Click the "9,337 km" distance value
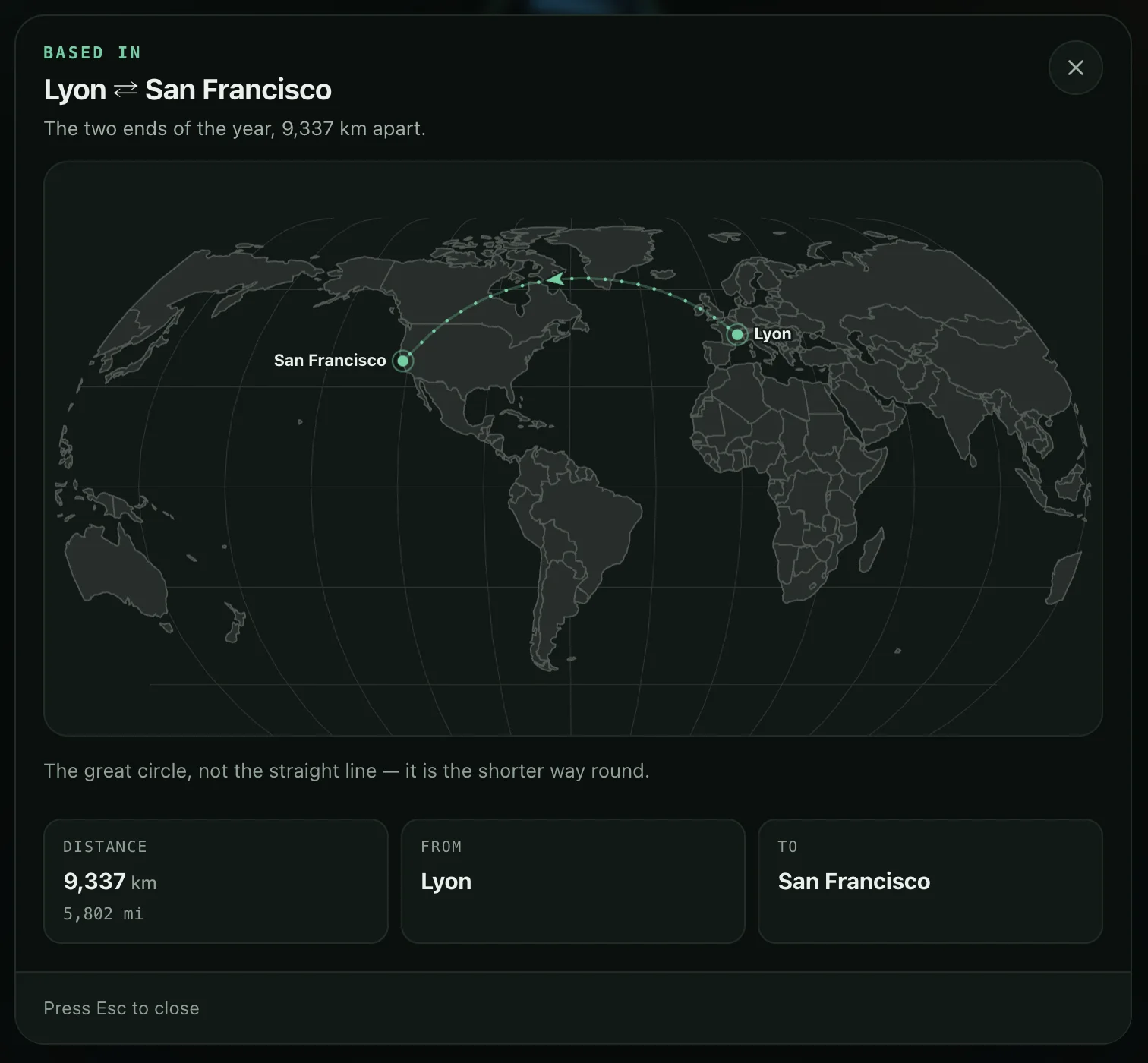The height and width of the screenshot is (1063, 1148). (x=110, y=882)
